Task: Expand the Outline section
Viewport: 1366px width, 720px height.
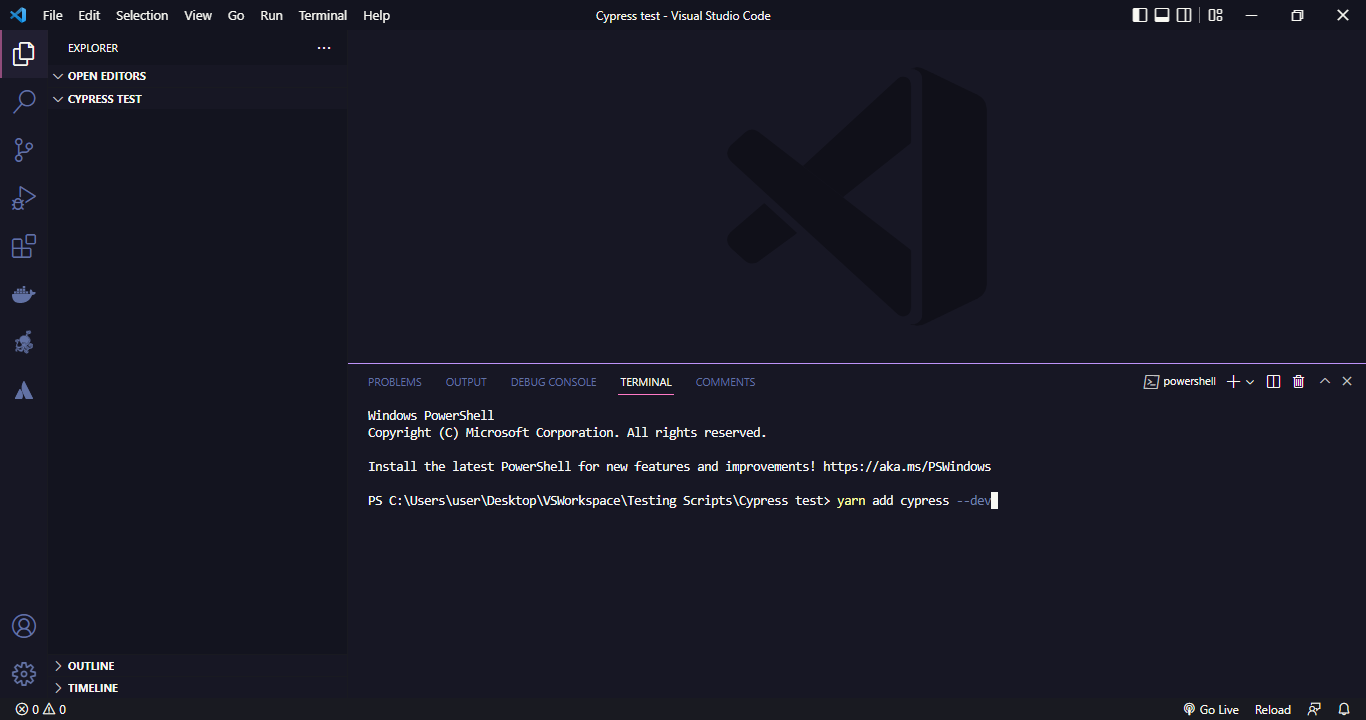Action: 90,666
